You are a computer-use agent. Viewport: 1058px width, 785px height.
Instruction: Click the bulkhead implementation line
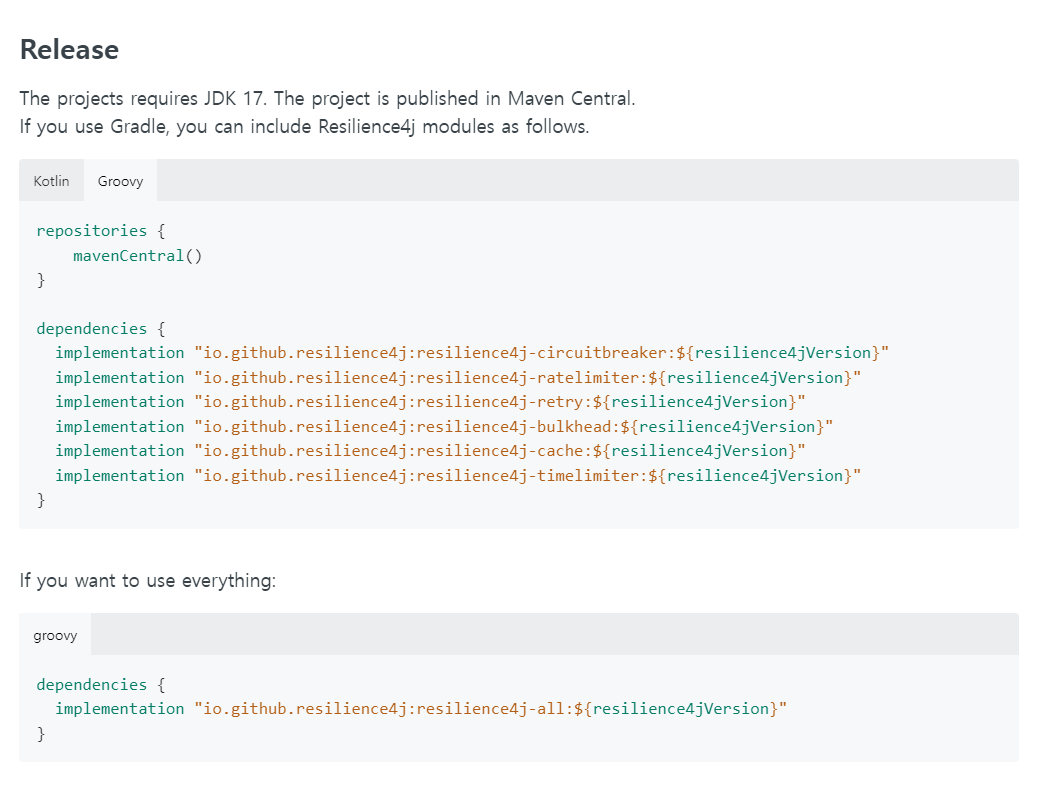click(x=444, y=427)
